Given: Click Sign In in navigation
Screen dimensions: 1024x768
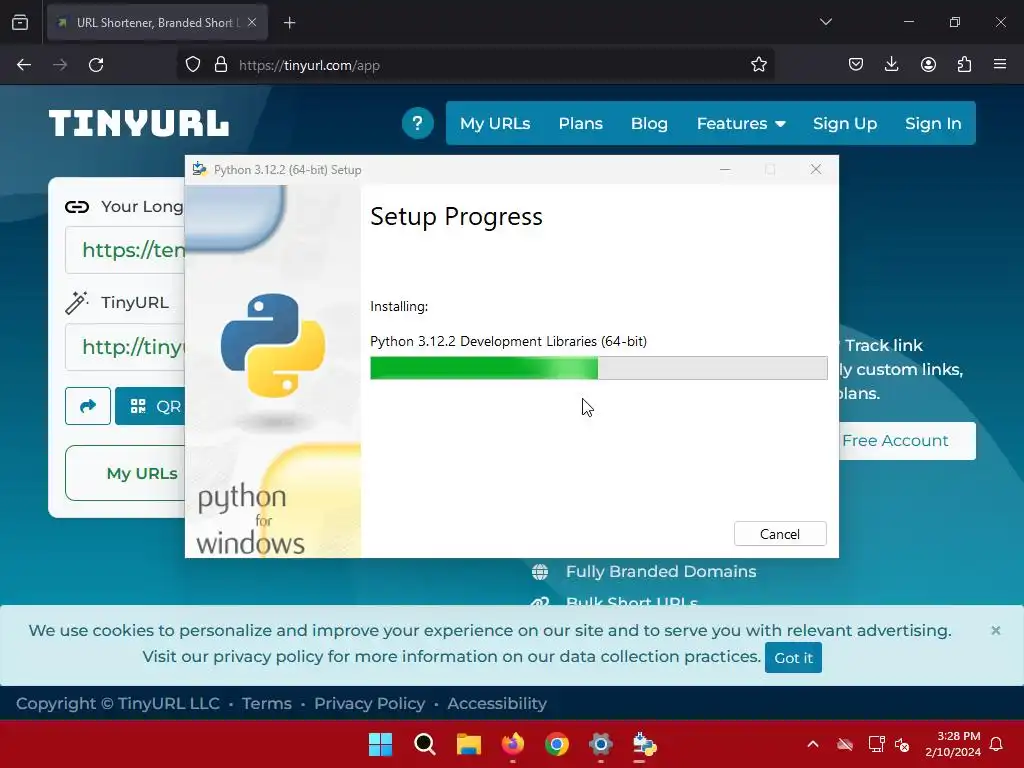Looking at the screenshot, I should click(x=933, y=123).
